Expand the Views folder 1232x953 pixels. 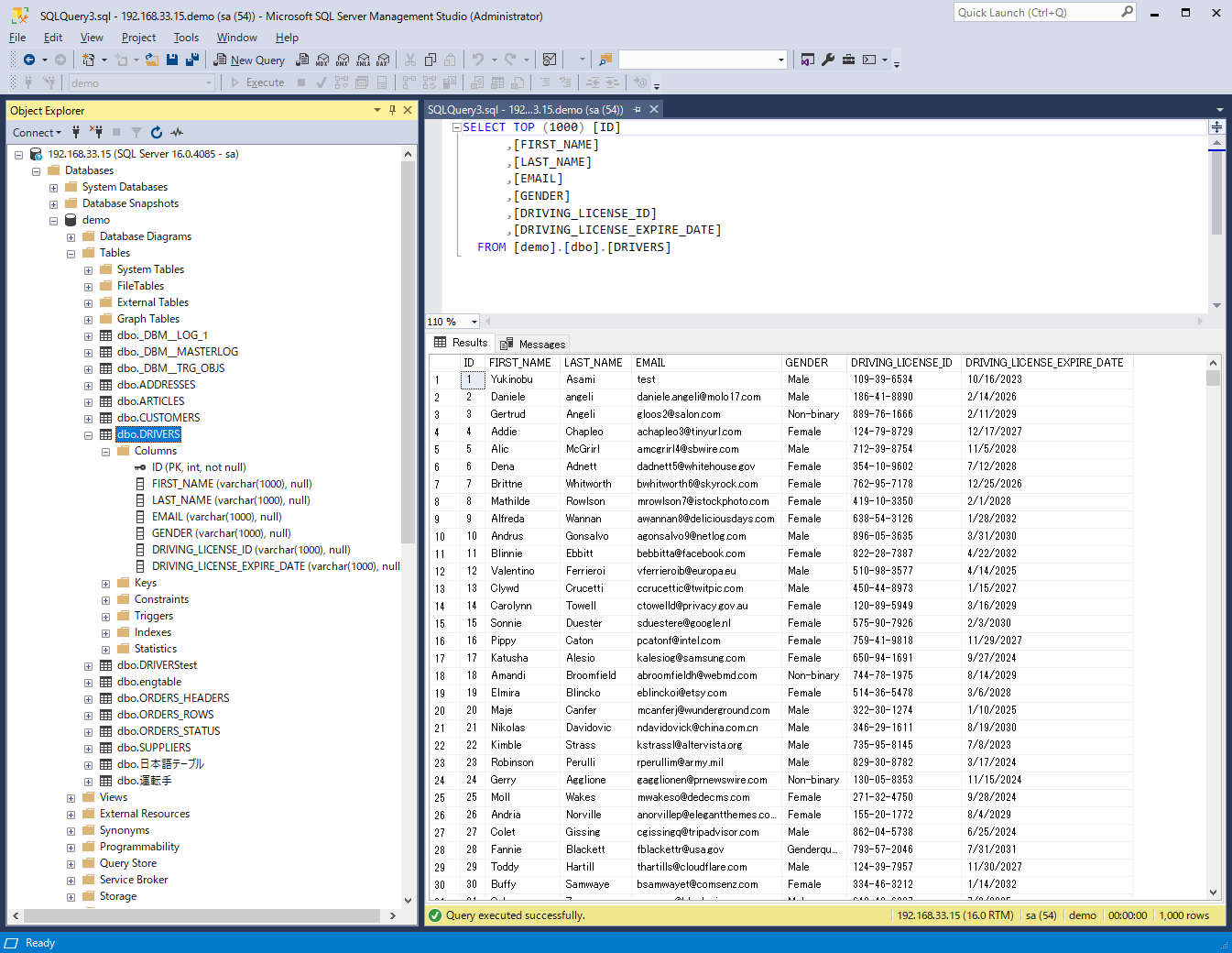pos(71,798)
